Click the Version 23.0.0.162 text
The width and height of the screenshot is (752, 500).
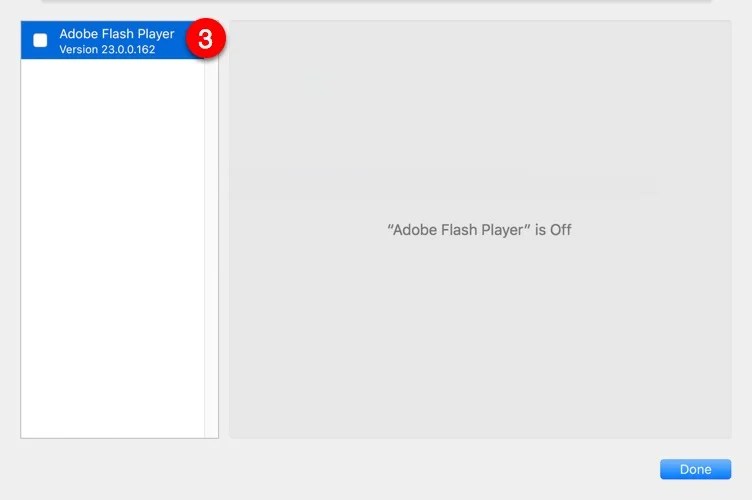107,49
